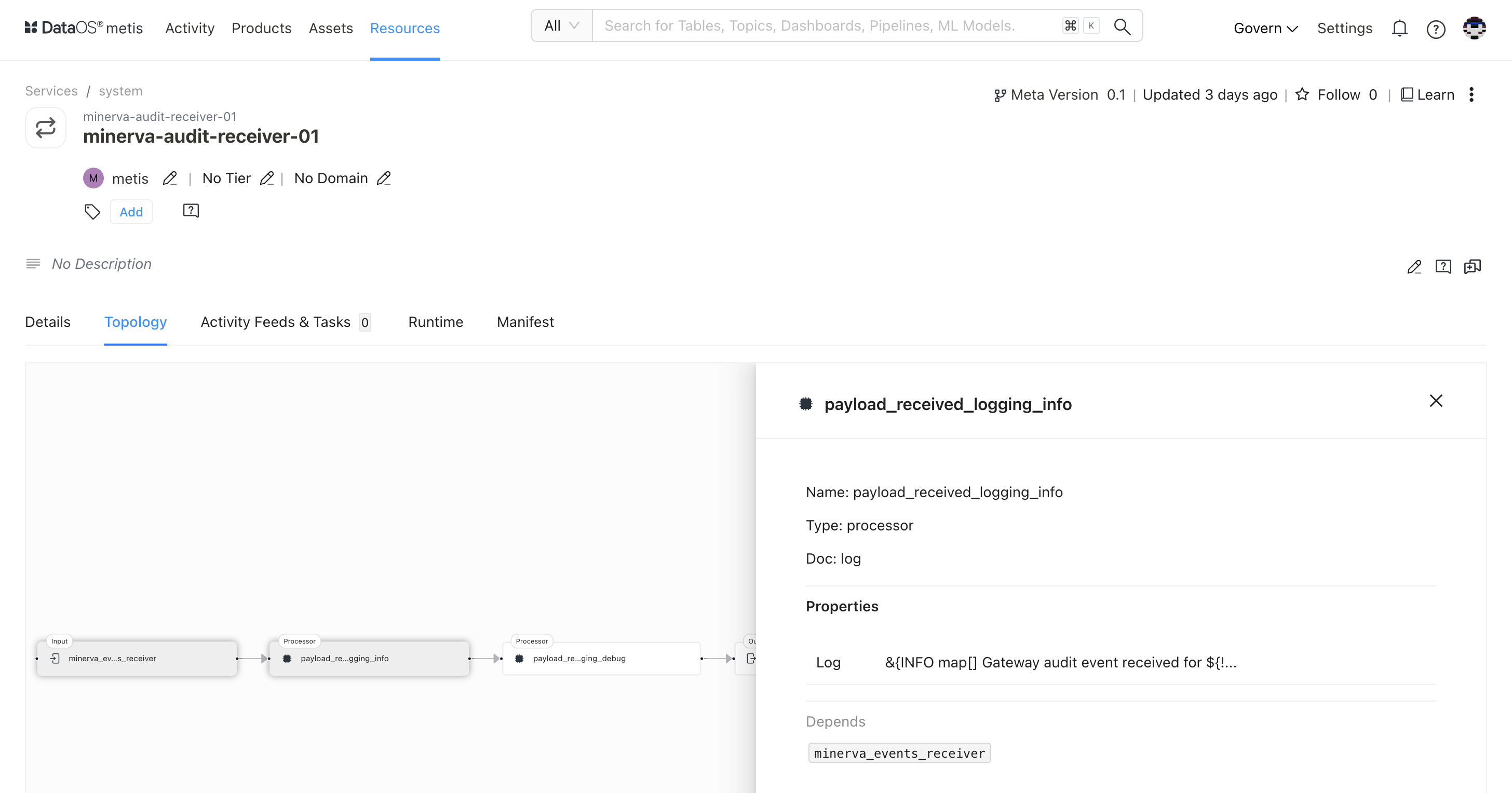The image size is (1512, 793).
Task: Switch to the Runtime tab
Action: (x=436, y=322)
